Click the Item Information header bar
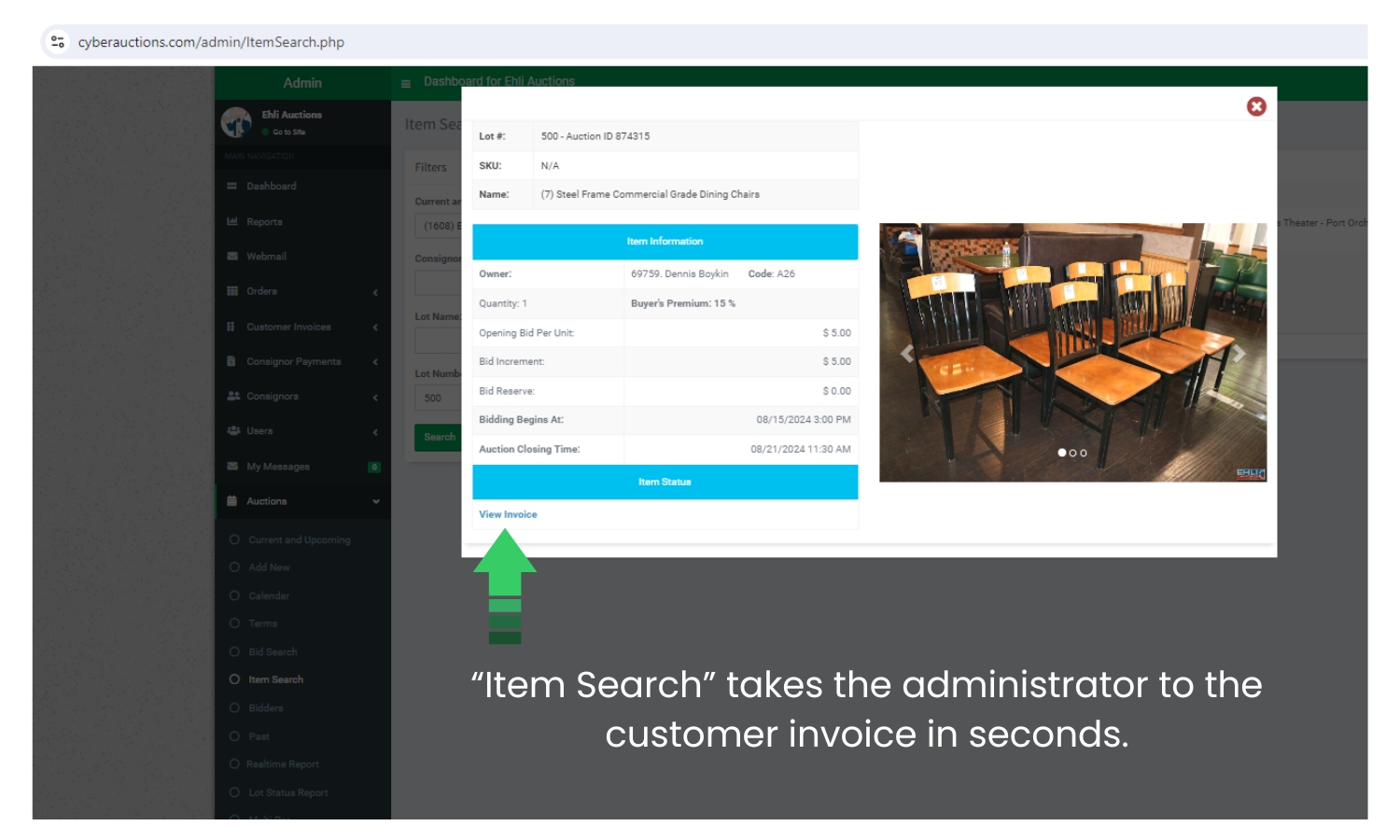Image resolution: width=1400 pixels, height=840 pixels. click(665, 242)
